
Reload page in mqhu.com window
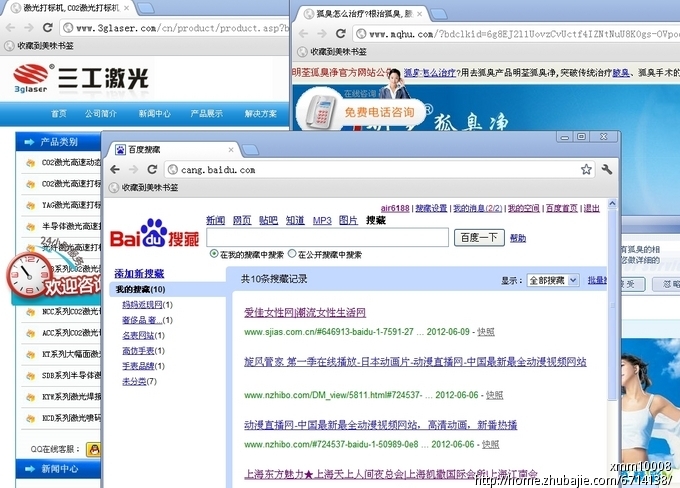341,33
